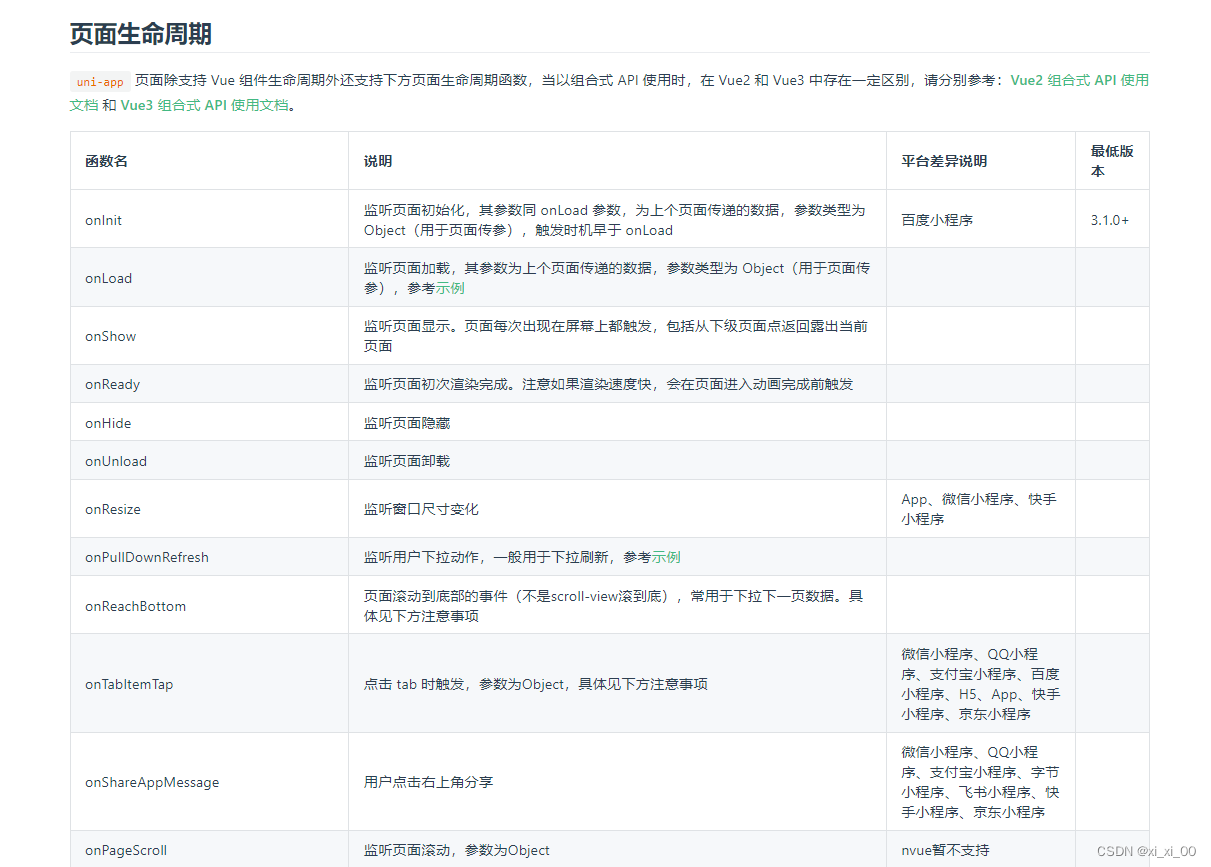Click the uni-app code tag
Screen dimensions: 1211x867
[99, 82]
